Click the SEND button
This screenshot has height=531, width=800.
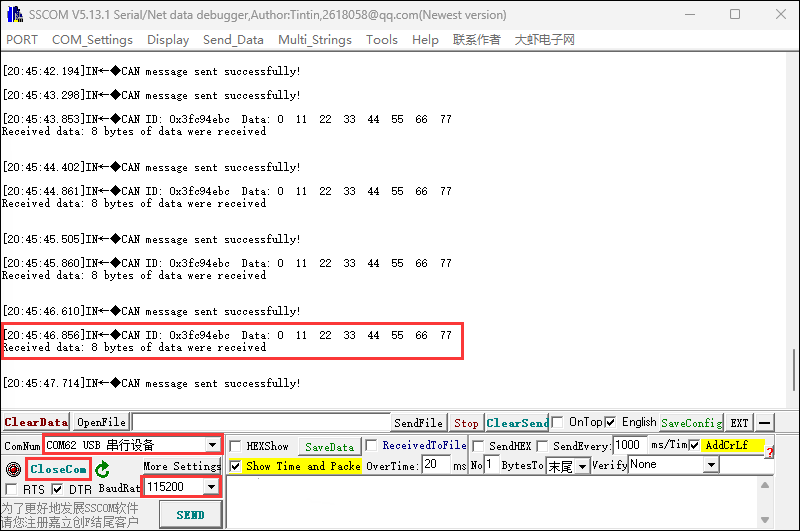click(190, 515)
